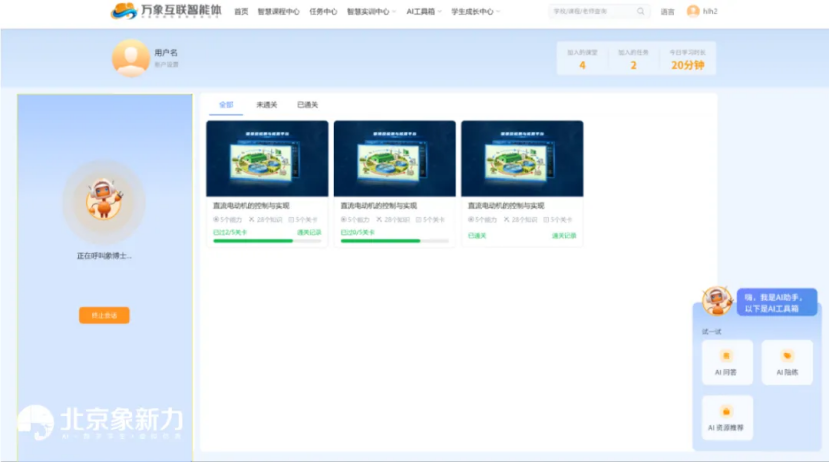Click the large user avatar photo
The width and height of the screenshot is (830, 463).
coord(130,58)
